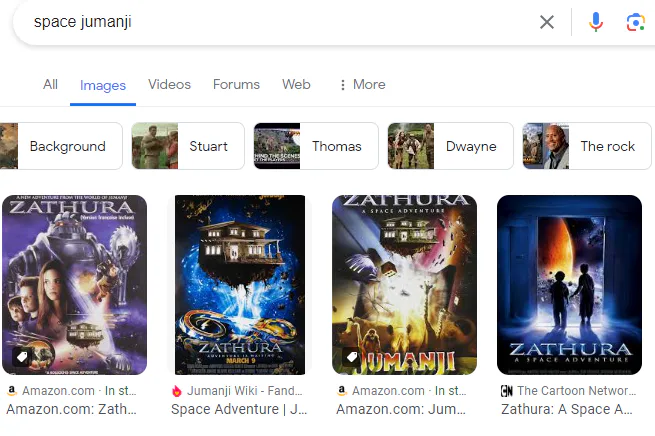Open first Zathura poster with robot
655x436 pixels.
[74, 285]
